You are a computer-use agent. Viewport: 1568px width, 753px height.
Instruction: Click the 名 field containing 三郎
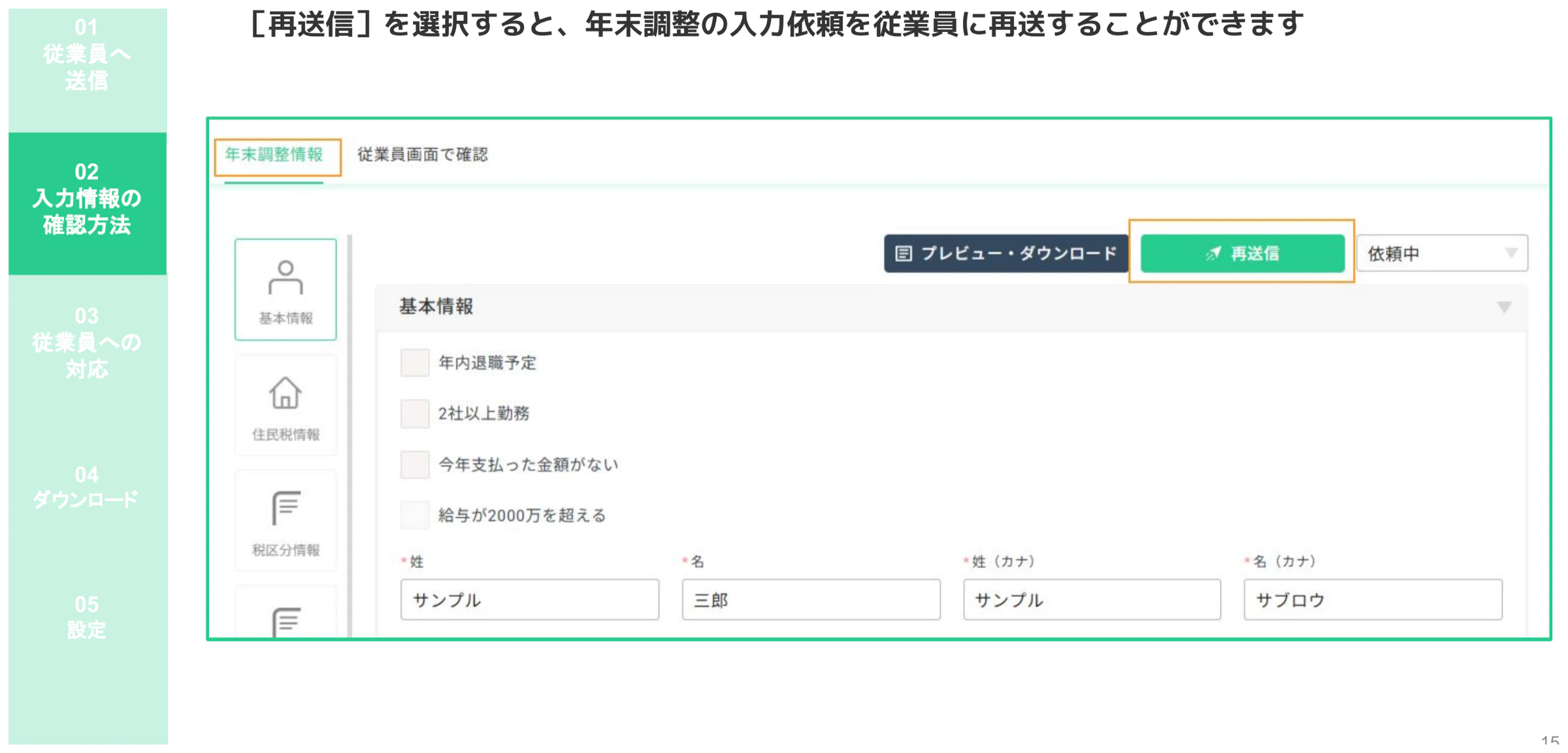tap(811, 600)
